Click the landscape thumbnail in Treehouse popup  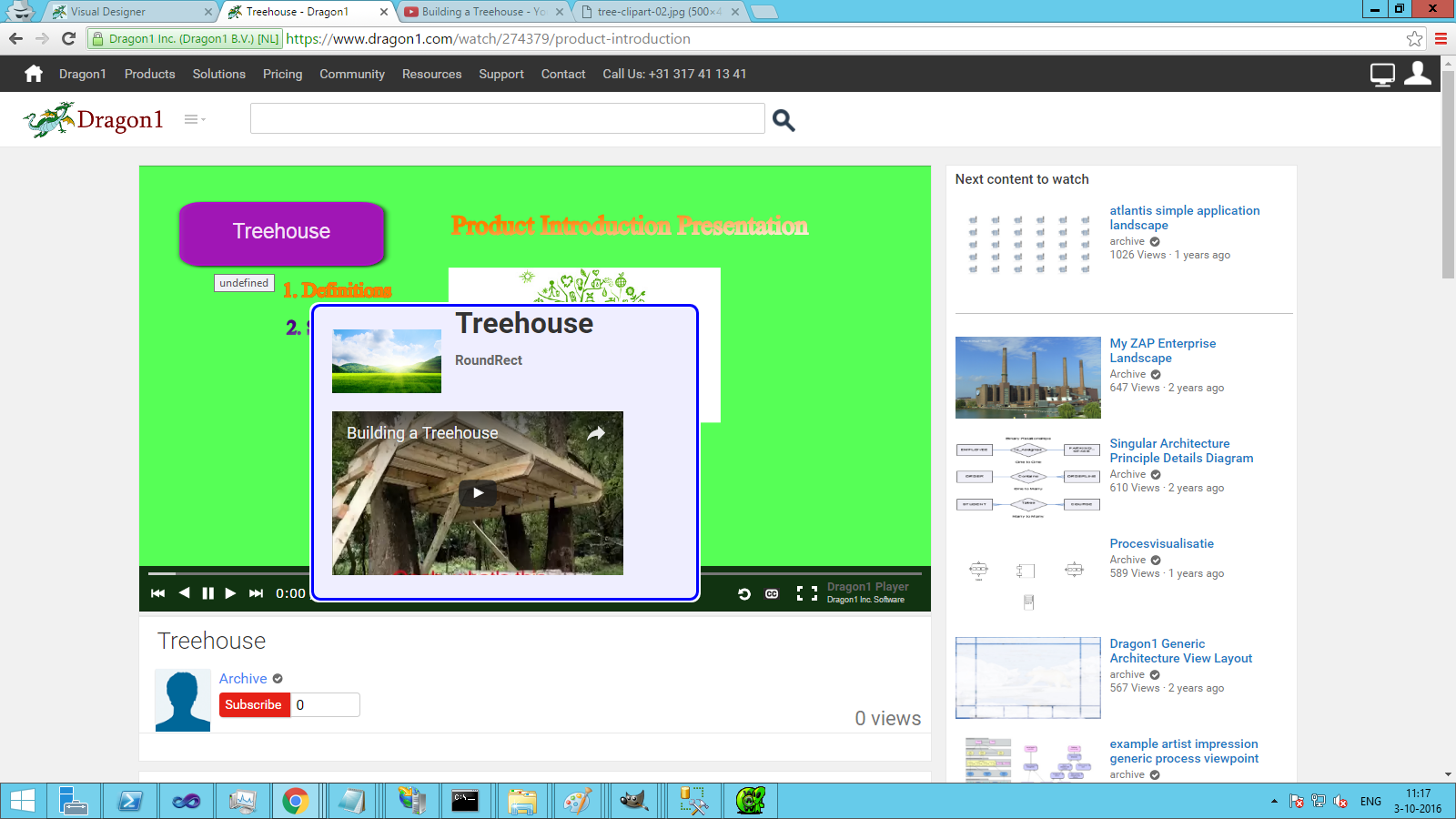click(387, 361)
